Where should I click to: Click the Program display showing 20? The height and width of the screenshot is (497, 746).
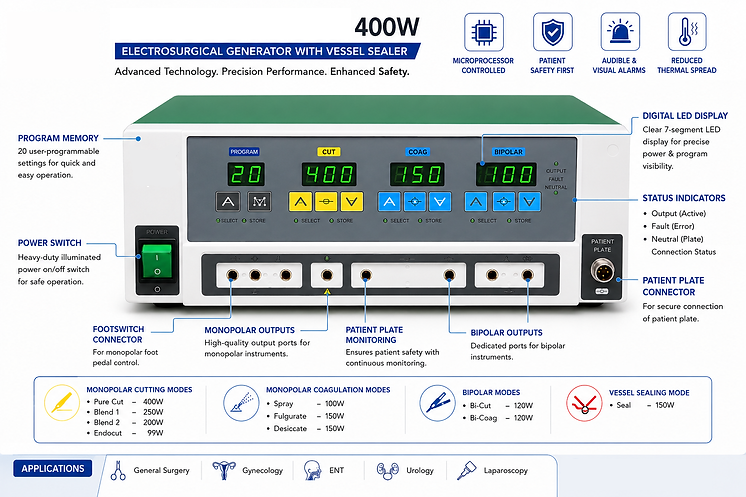(x=246, y=175)
